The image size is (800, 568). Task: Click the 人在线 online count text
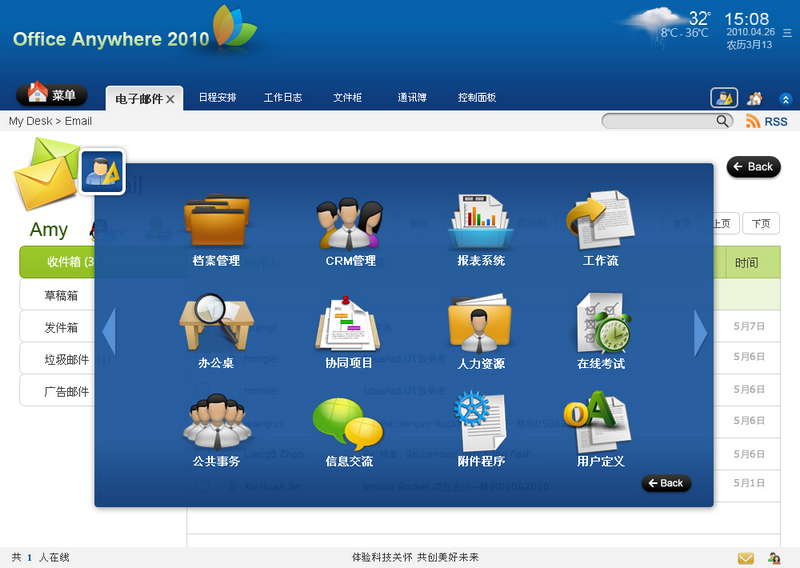click(x=54, y=557)
